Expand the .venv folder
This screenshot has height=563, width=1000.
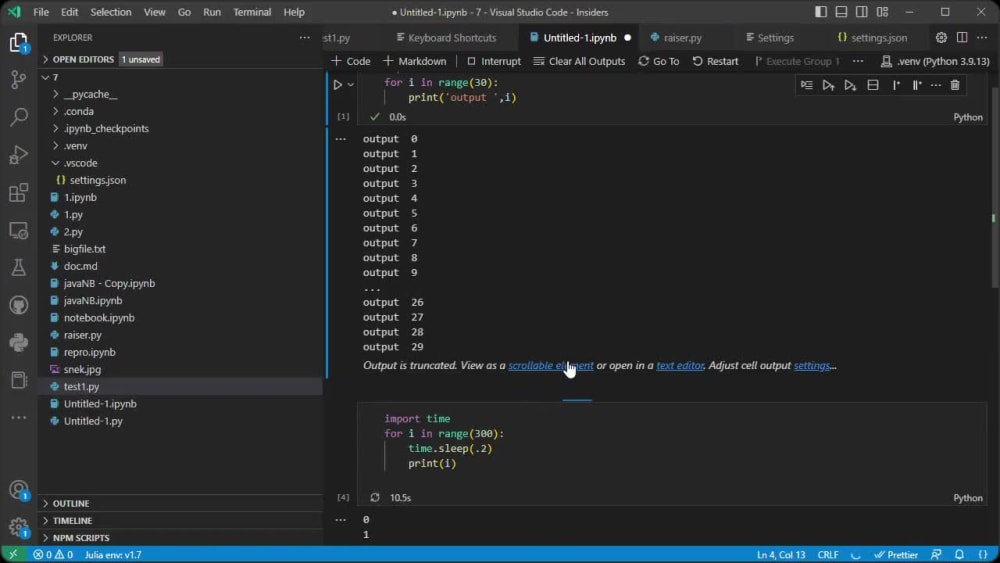coord(75,146)
